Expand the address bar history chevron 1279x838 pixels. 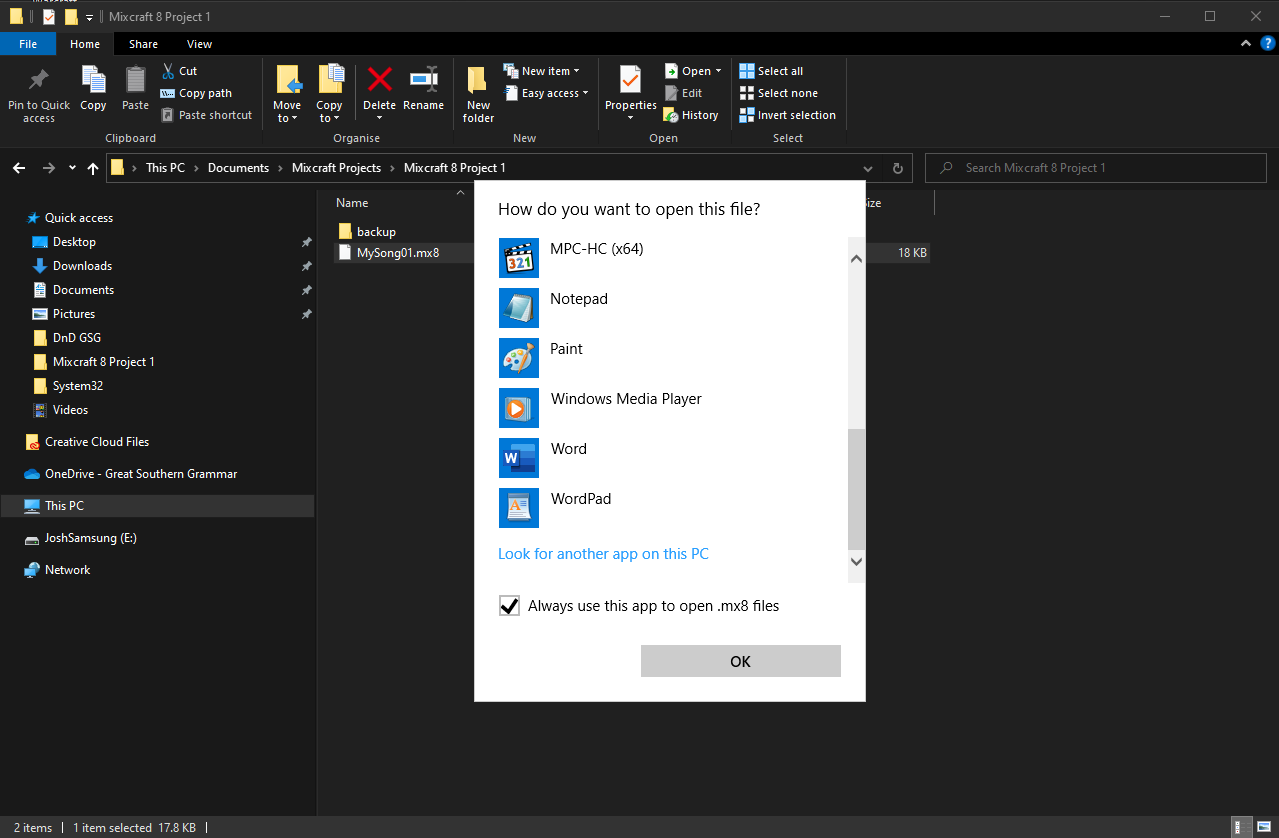[x=867, y=168]
